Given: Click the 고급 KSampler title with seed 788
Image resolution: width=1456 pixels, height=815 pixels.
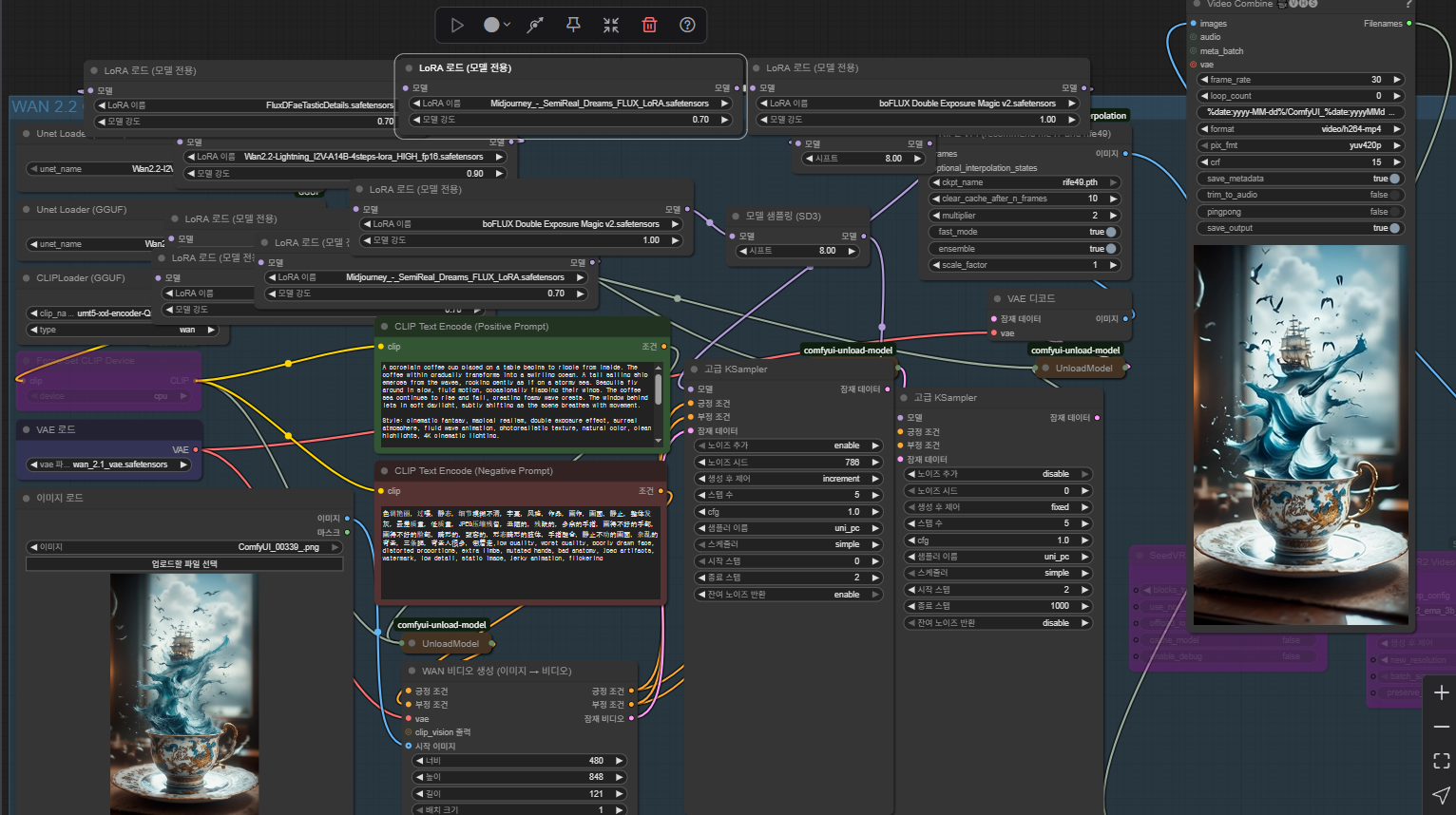Looking at the screenshot, I should click(736, 370).
